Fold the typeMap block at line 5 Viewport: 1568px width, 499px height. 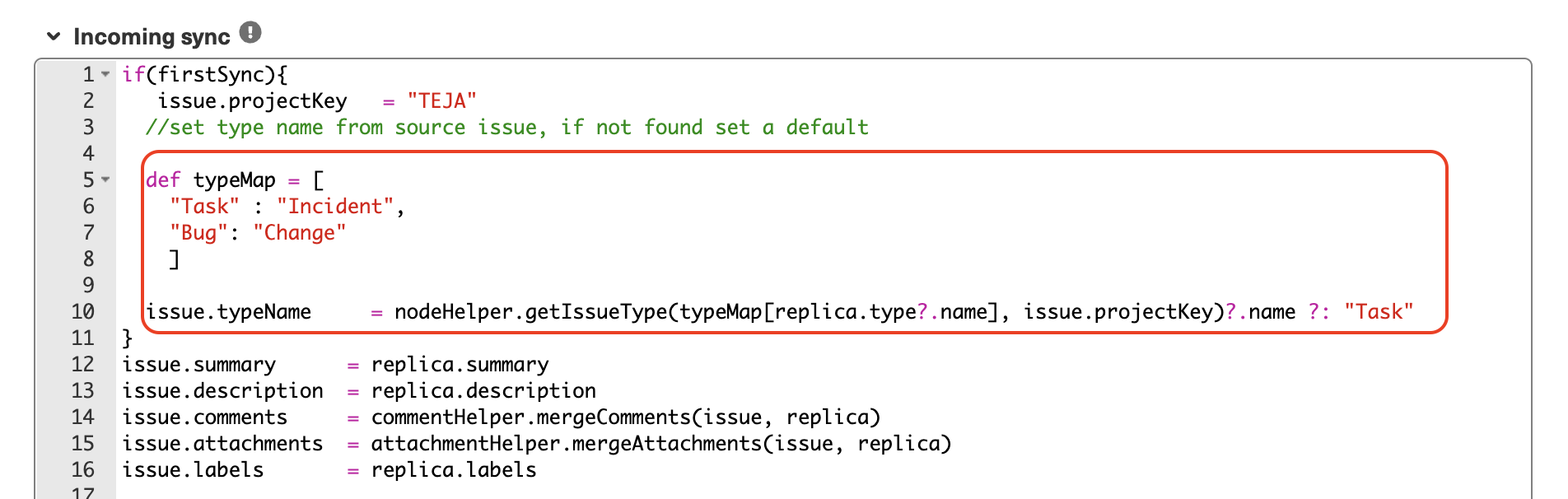point(104,180)
